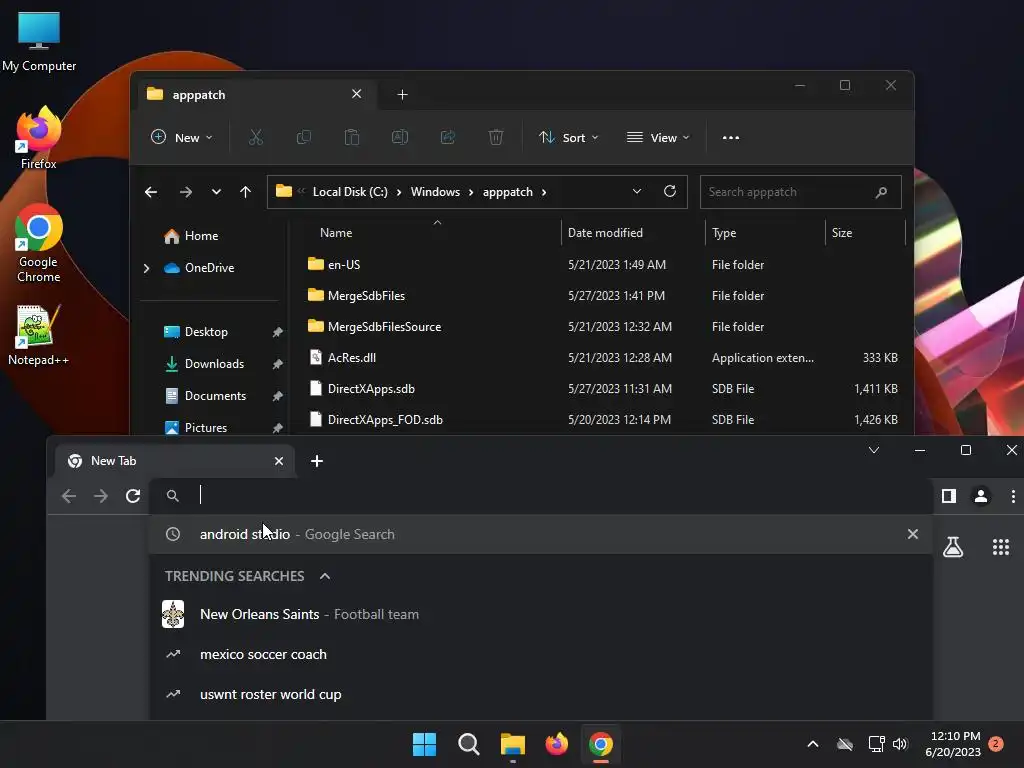Choose New Orleans Saints trending search

541,615
